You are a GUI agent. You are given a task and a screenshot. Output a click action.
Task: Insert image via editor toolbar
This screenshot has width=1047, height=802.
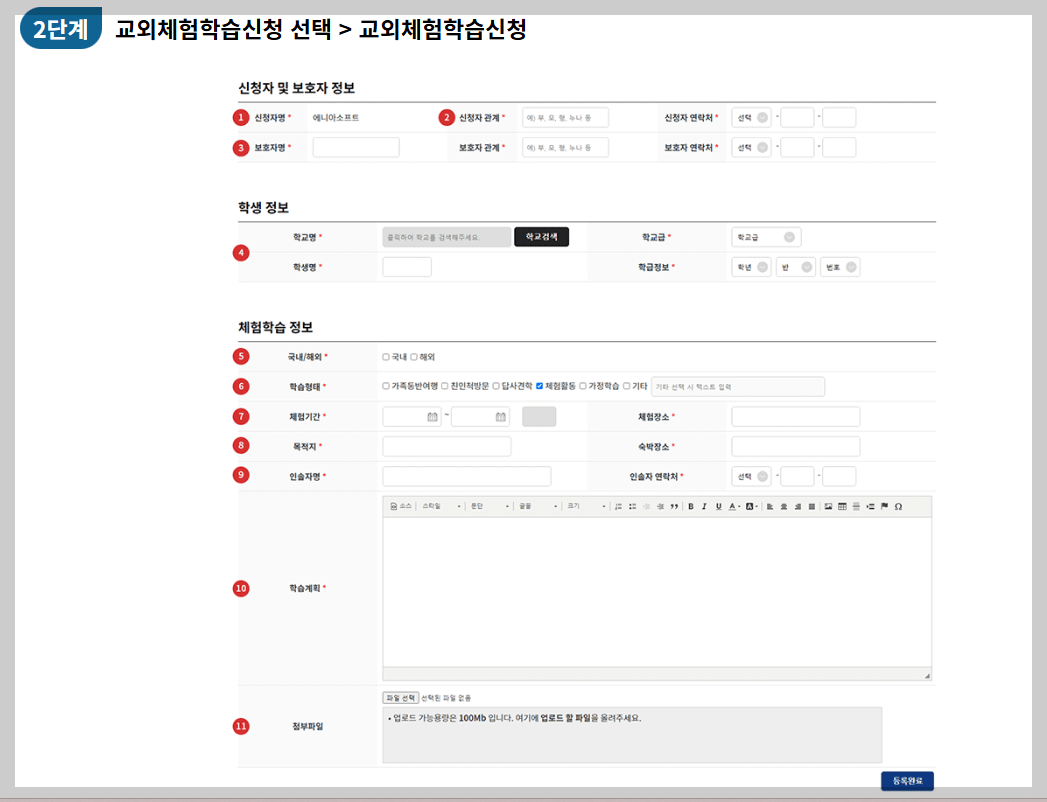coord(828,506)
